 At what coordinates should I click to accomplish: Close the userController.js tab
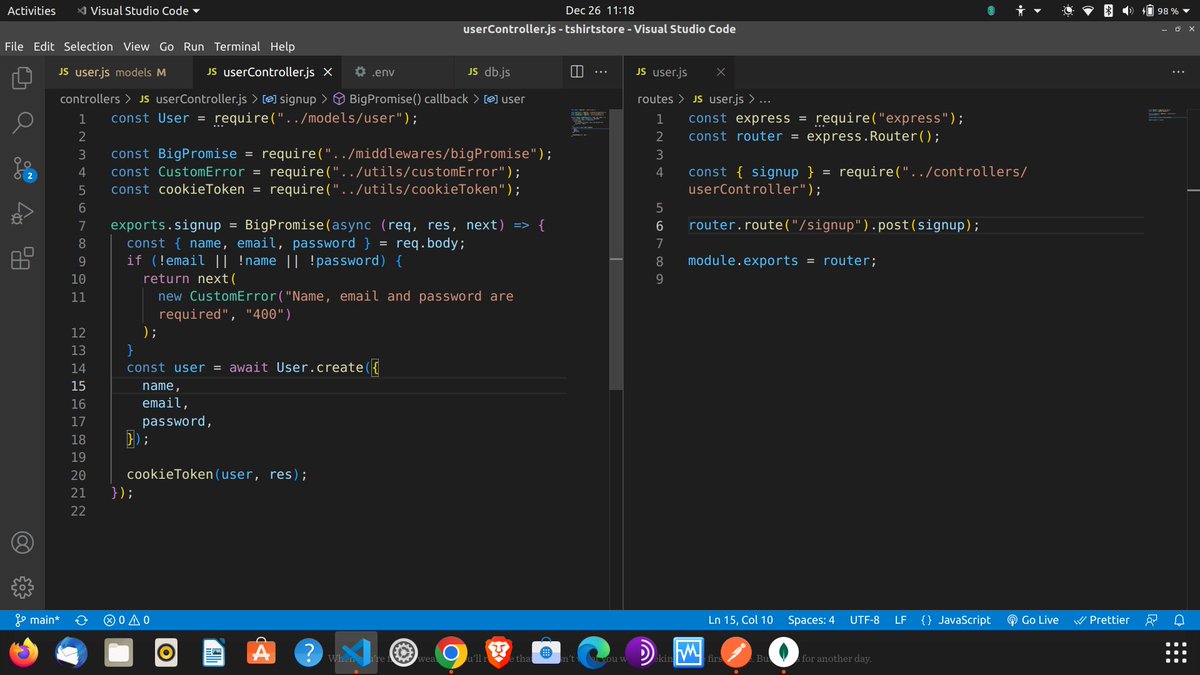pos(328,72)
